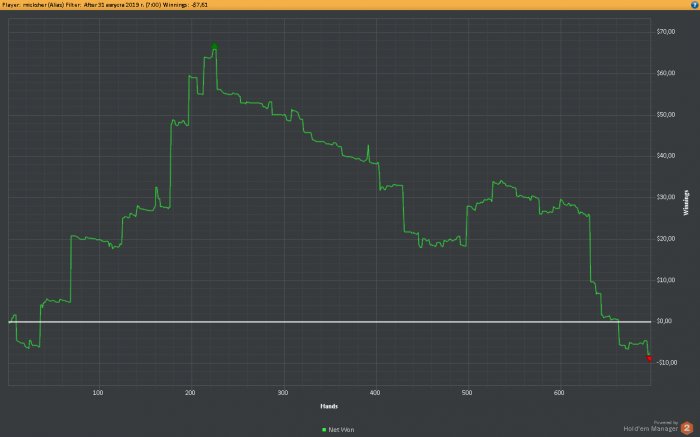Select the $70,00 y-axis label

pos(666,32)
